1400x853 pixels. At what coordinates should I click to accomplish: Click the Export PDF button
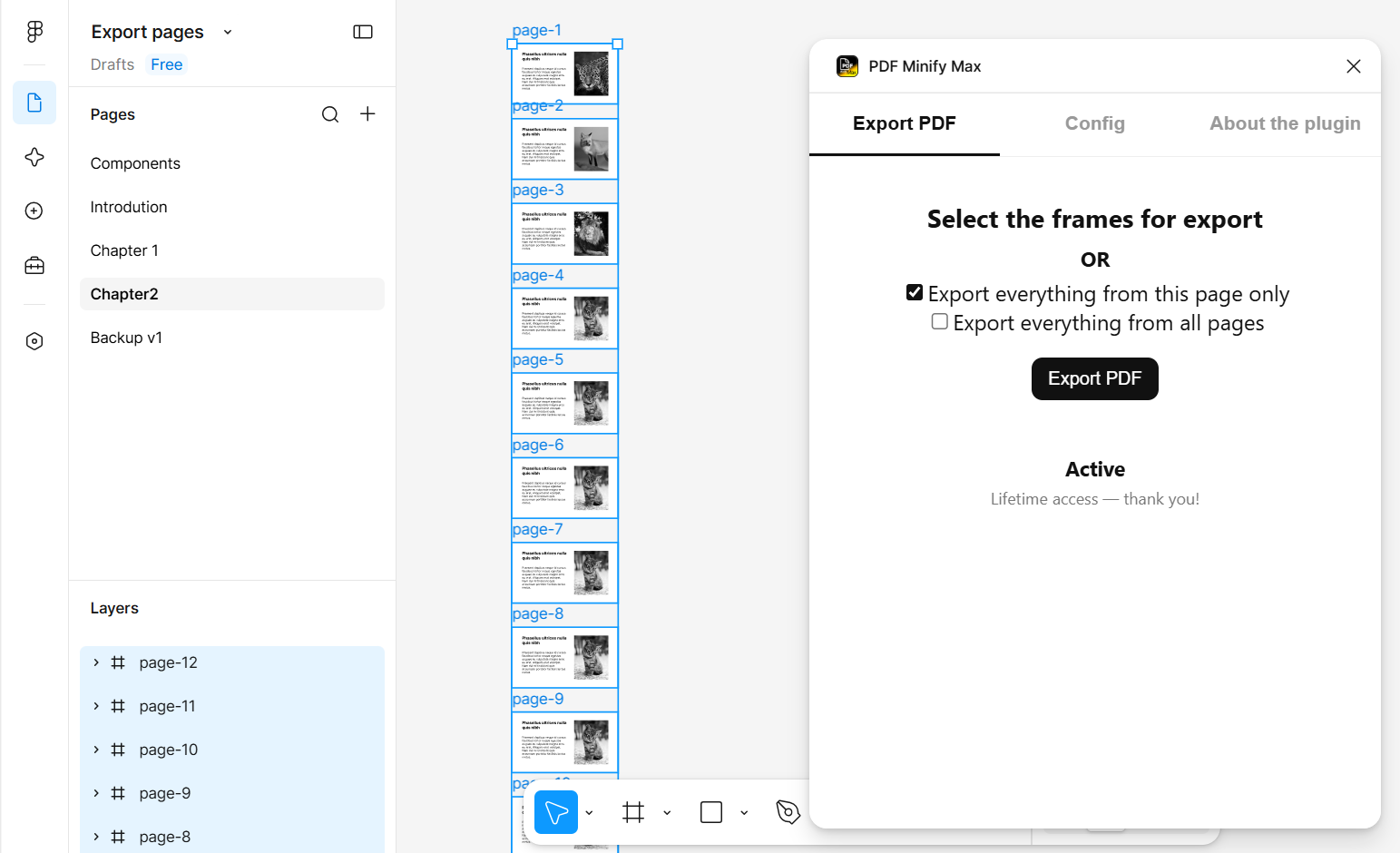point(1094,378)
